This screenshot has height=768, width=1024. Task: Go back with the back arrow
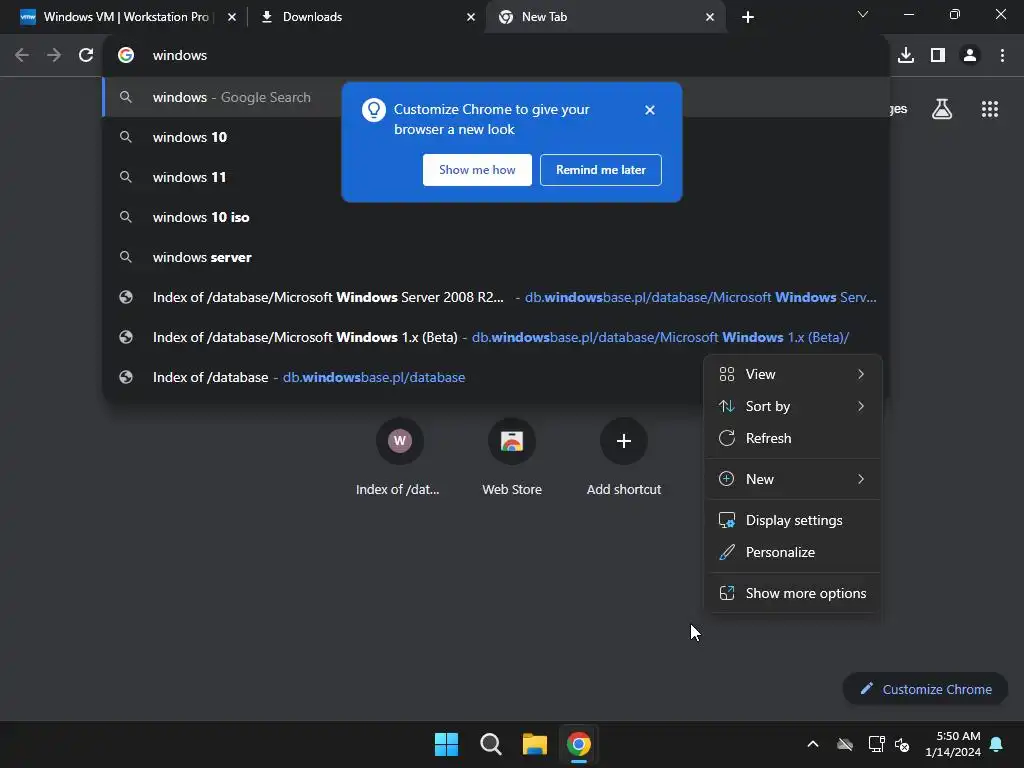(x=22, y=55)
